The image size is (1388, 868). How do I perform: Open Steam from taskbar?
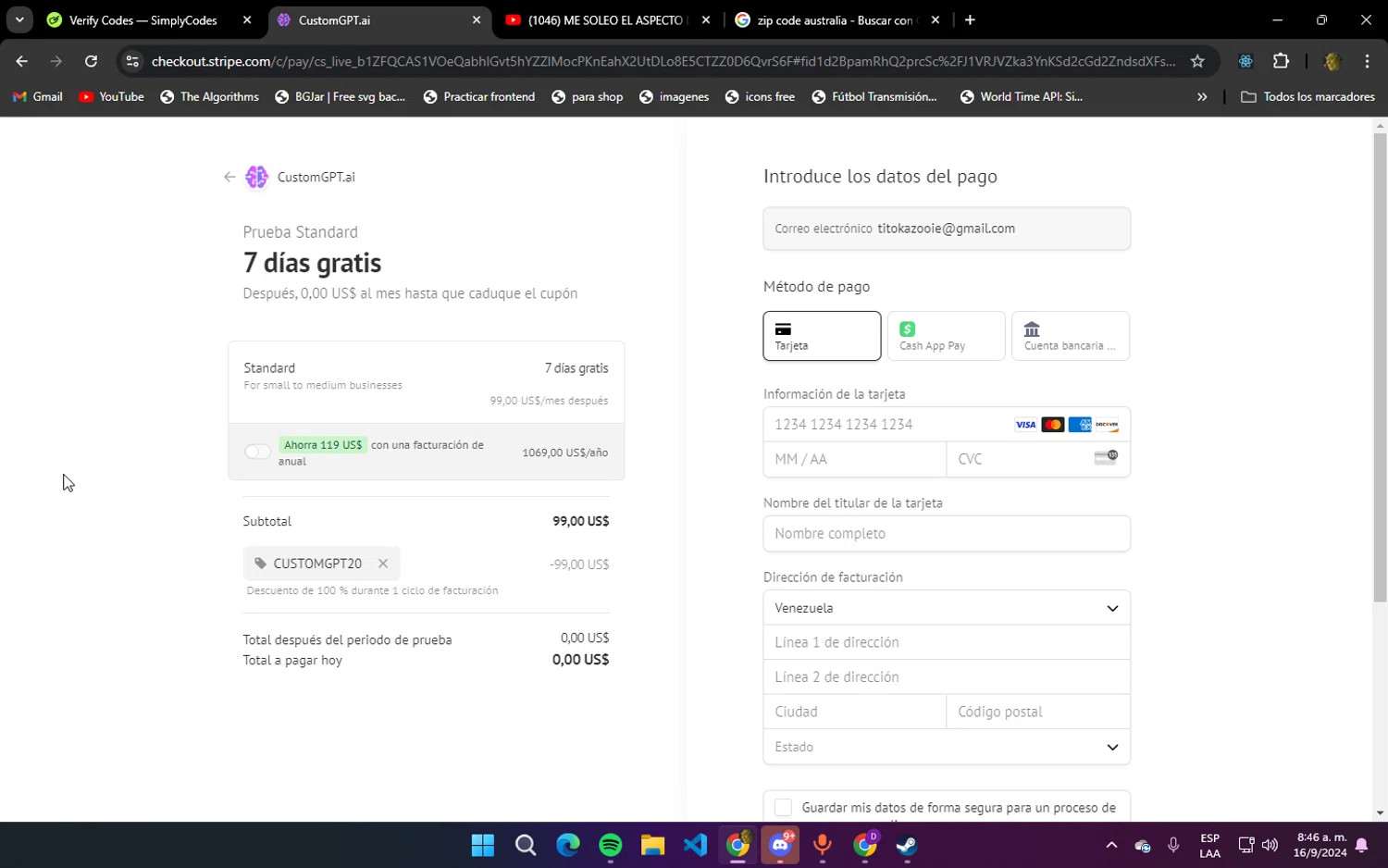click(907, 845)
